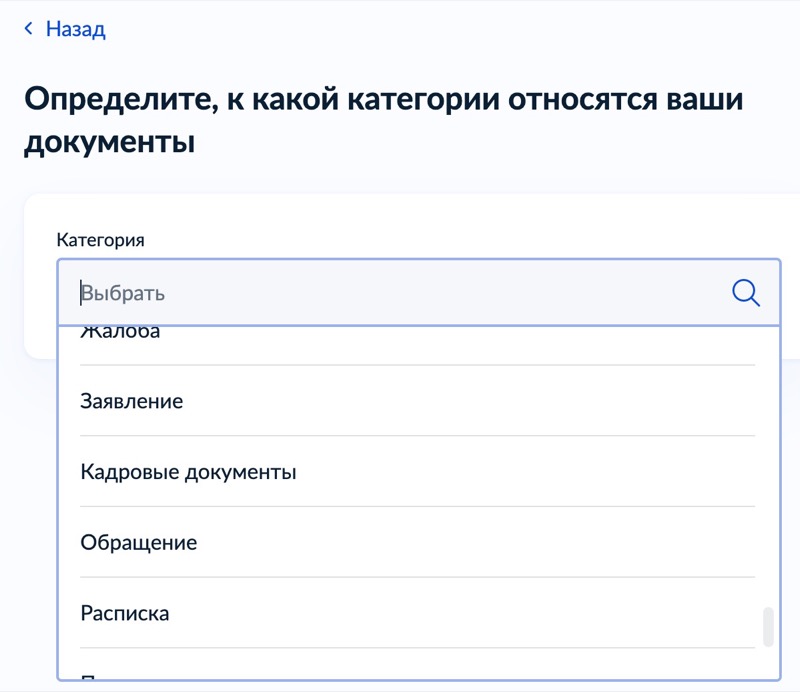Click the "Категория" field label

tap(100, 239)
